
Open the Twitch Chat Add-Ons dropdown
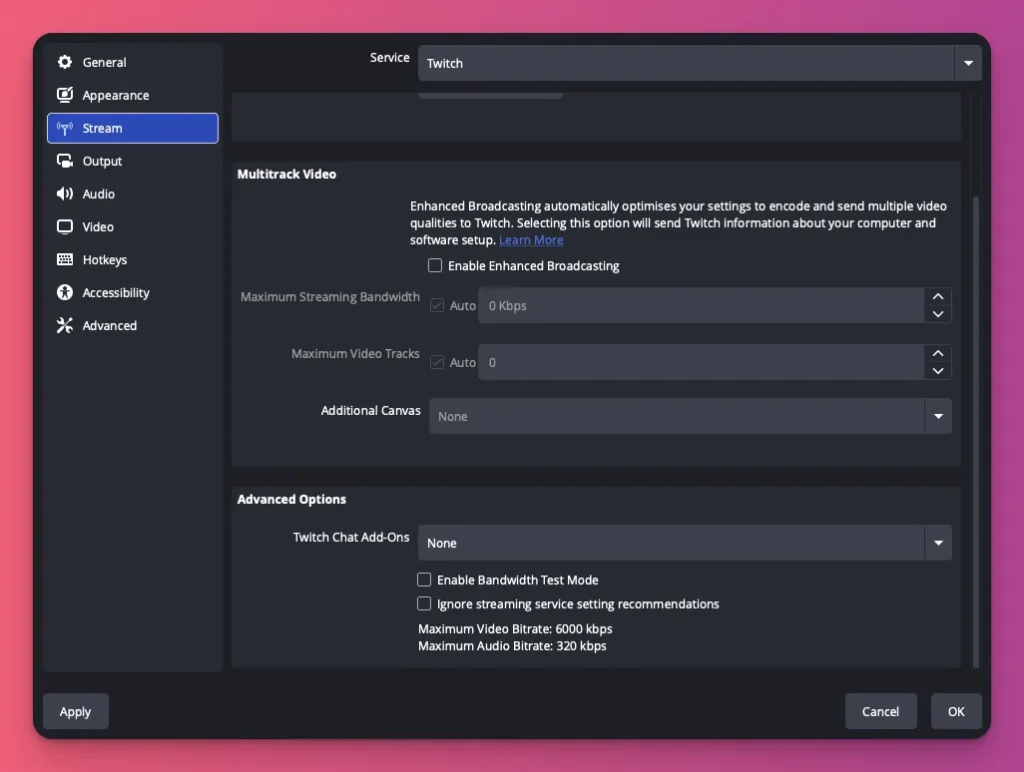tap(684, 543)
